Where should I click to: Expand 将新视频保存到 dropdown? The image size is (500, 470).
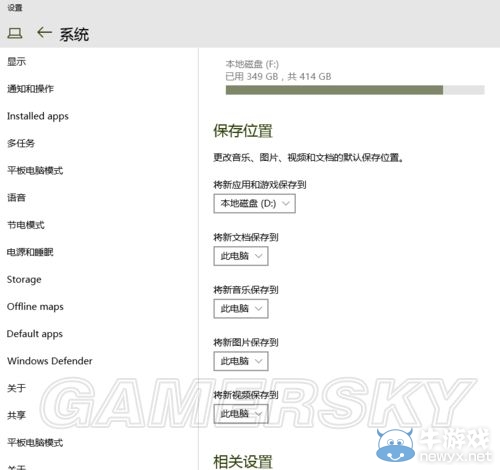click(x=241, y=414)
